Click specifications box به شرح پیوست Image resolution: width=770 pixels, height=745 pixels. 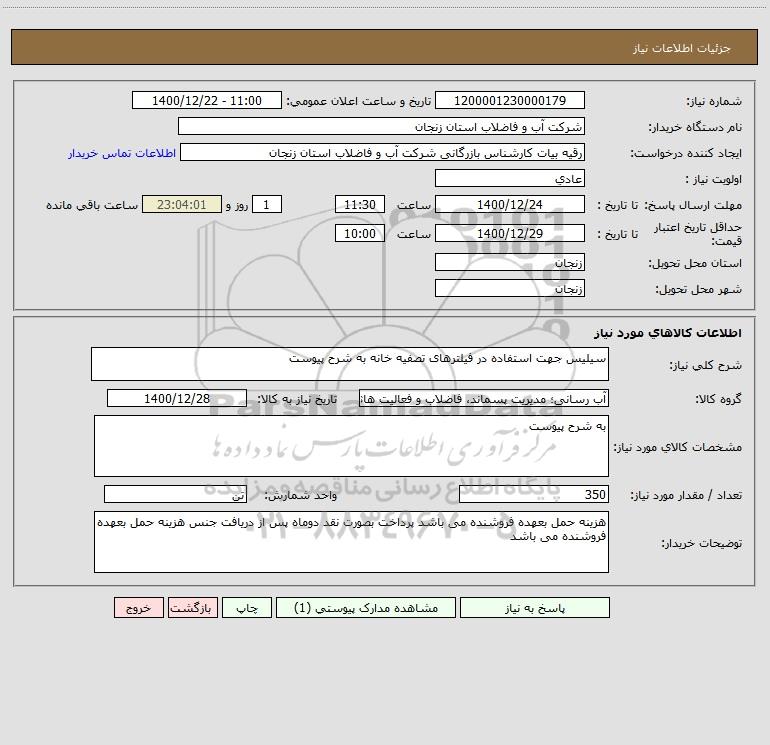coord(351,446)
